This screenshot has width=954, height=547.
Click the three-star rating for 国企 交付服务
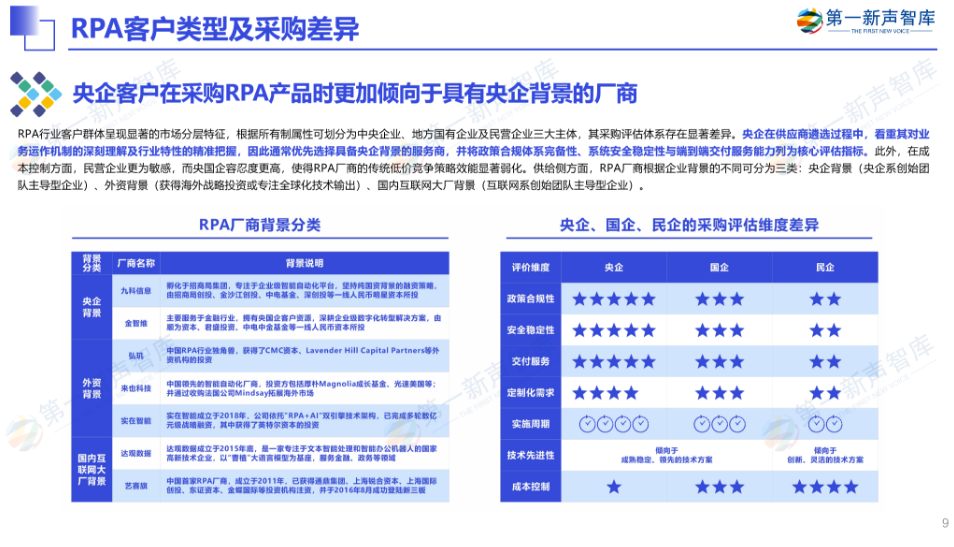720,362
